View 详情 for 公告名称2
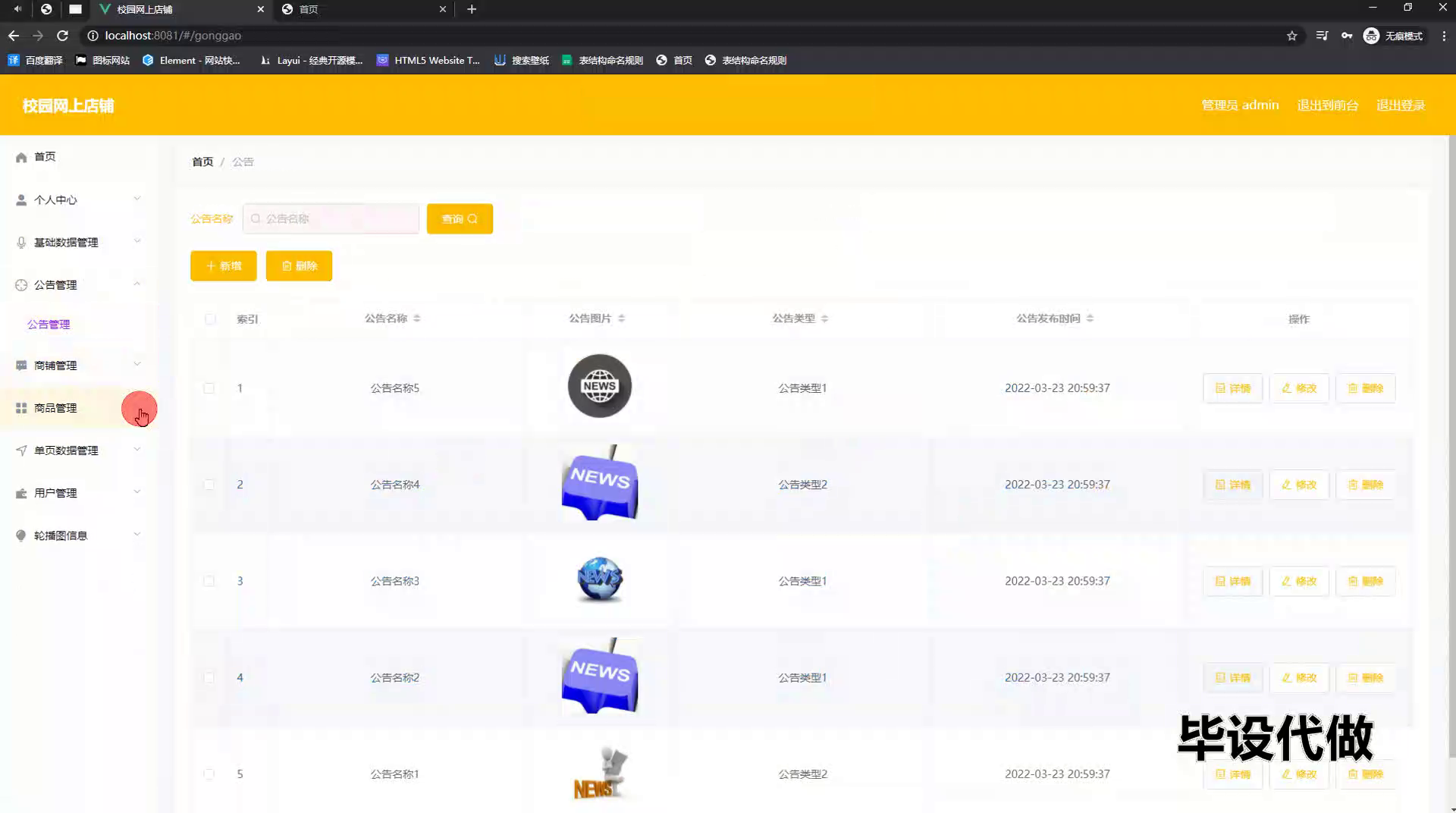Viewport: 1456px width, 813px height. 1233,677
